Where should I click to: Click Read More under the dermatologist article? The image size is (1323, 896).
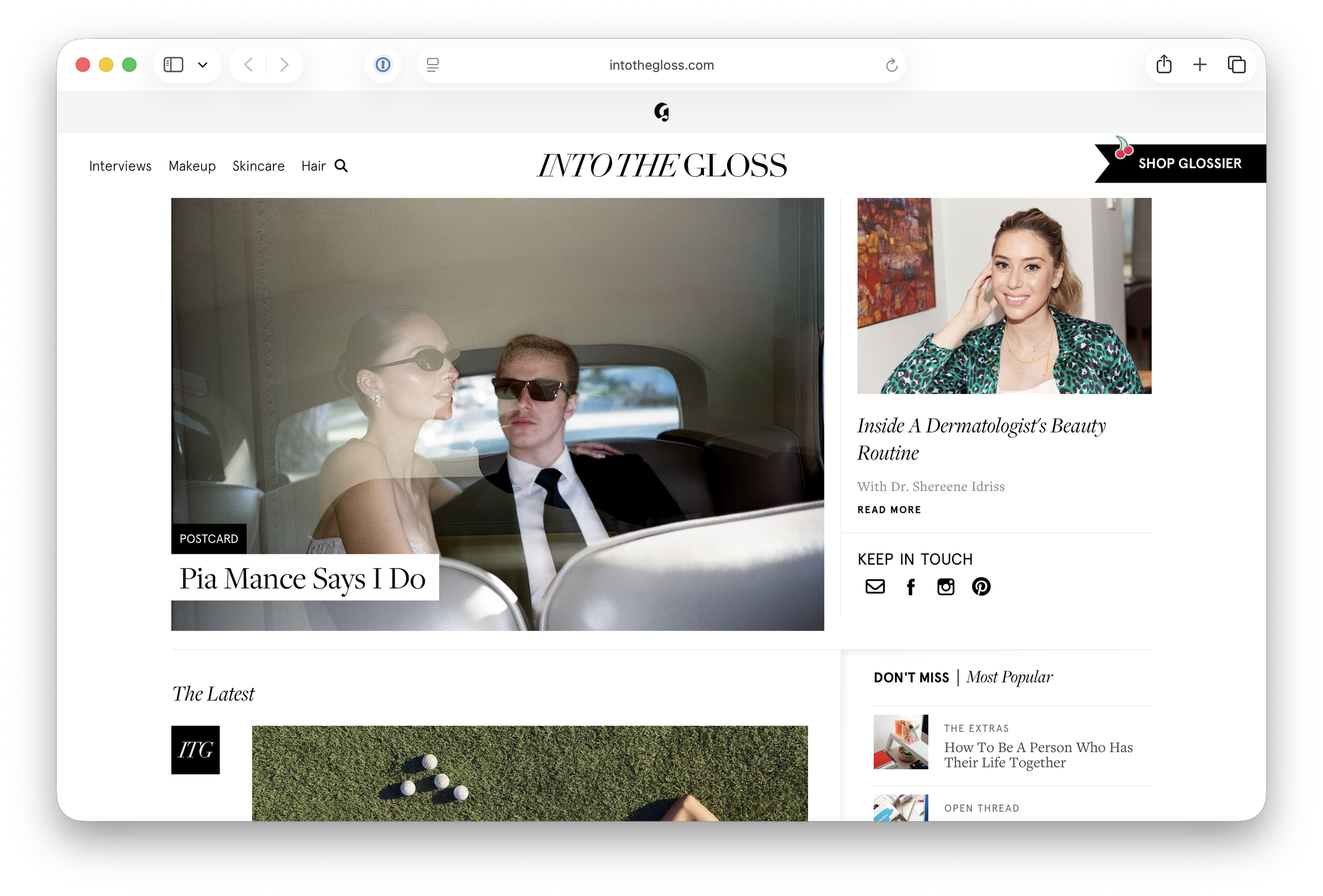point(889,510)
